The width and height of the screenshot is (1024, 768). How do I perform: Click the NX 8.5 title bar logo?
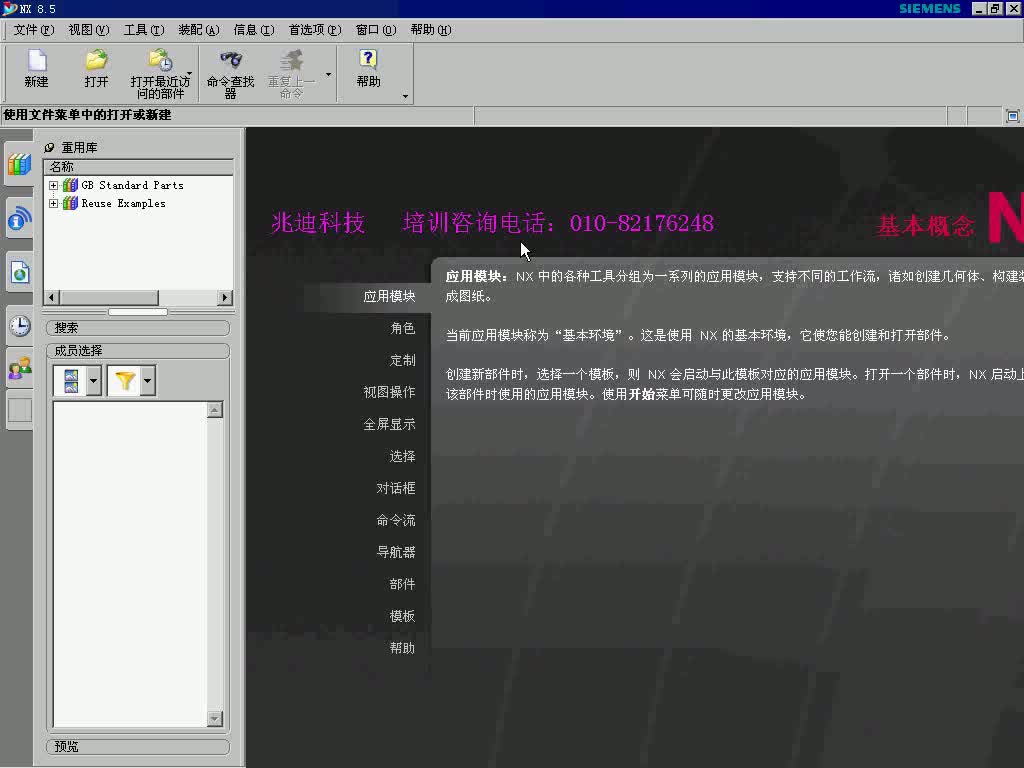(x=10, y=8)
